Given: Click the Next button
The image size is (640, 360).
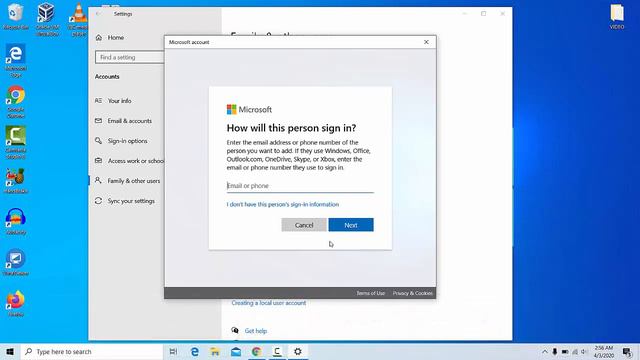Looking at the screenshot, I should pyautogui.click(x=351, y=225).
